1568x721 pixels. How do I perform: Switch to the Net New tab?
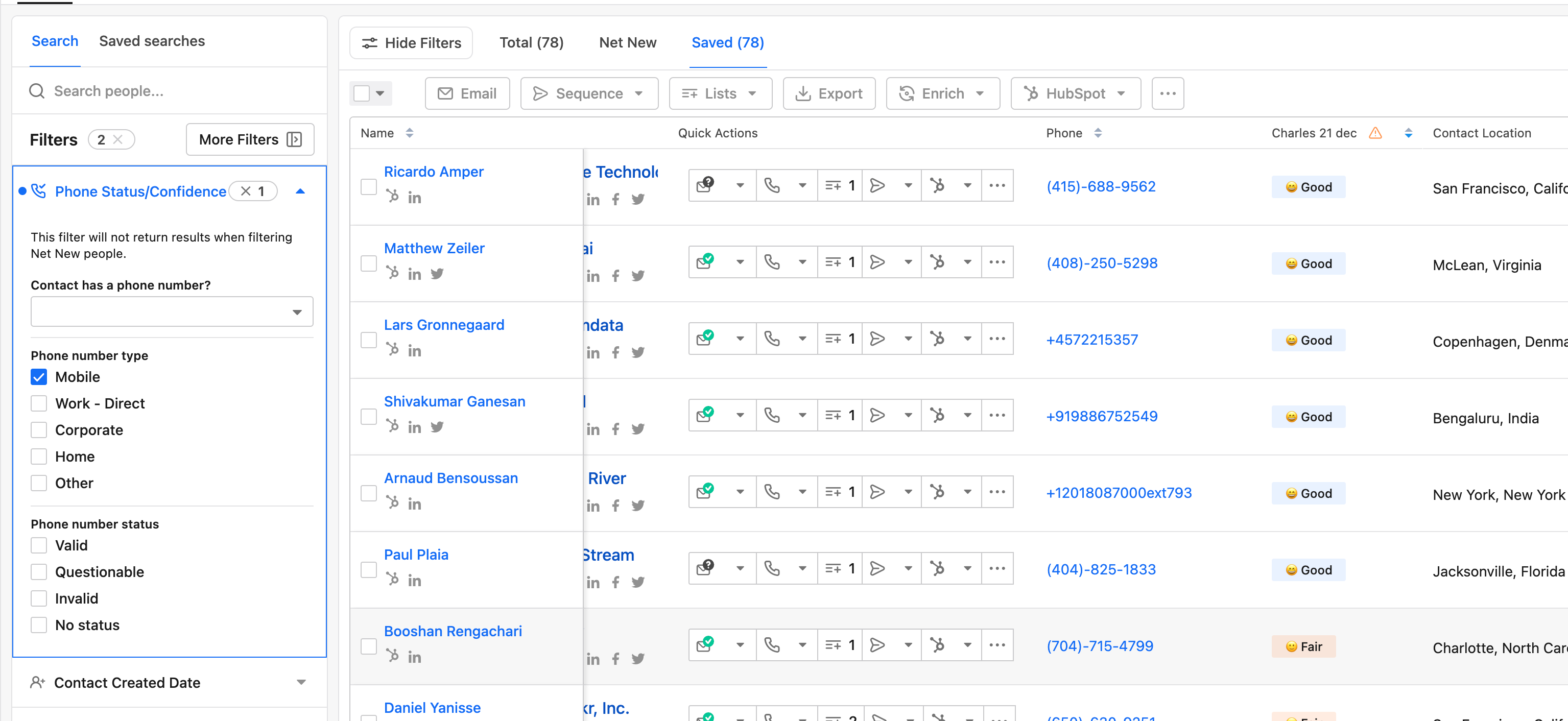click(x=627, y=42)
